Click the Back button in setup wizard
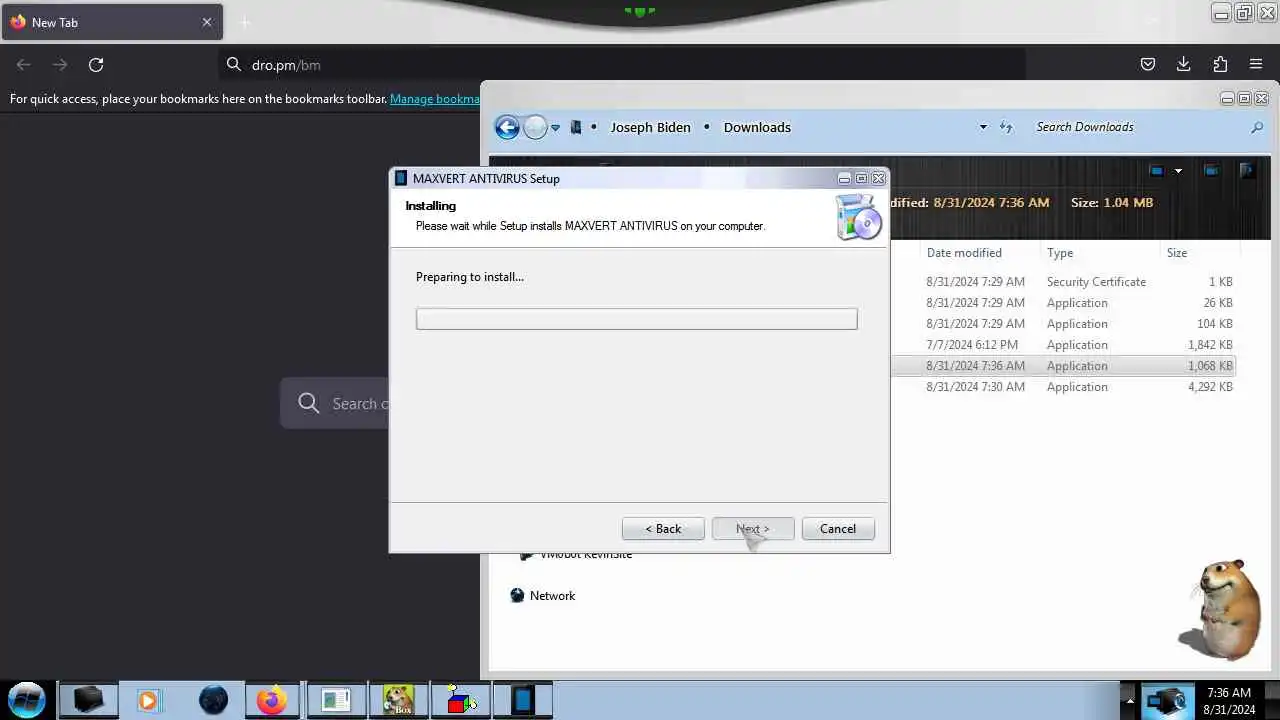Image resolution: width=1280 pixels, height=720 pixels. (663, 529)
